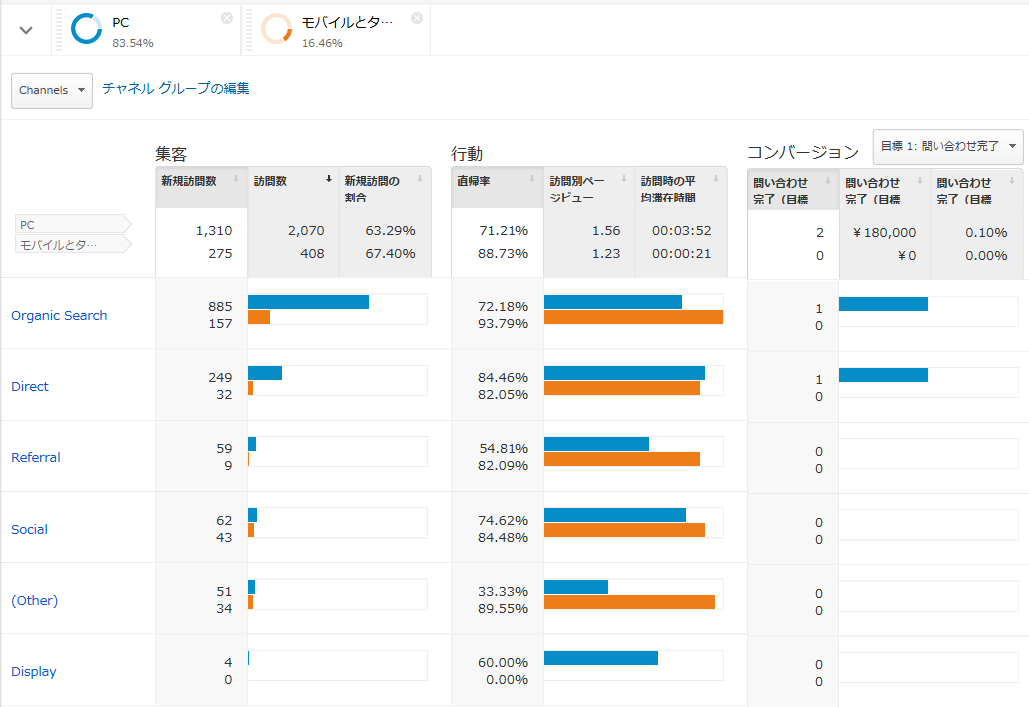Sort by 新規訪問の割合 column arrow

click(x=420, y=180)
